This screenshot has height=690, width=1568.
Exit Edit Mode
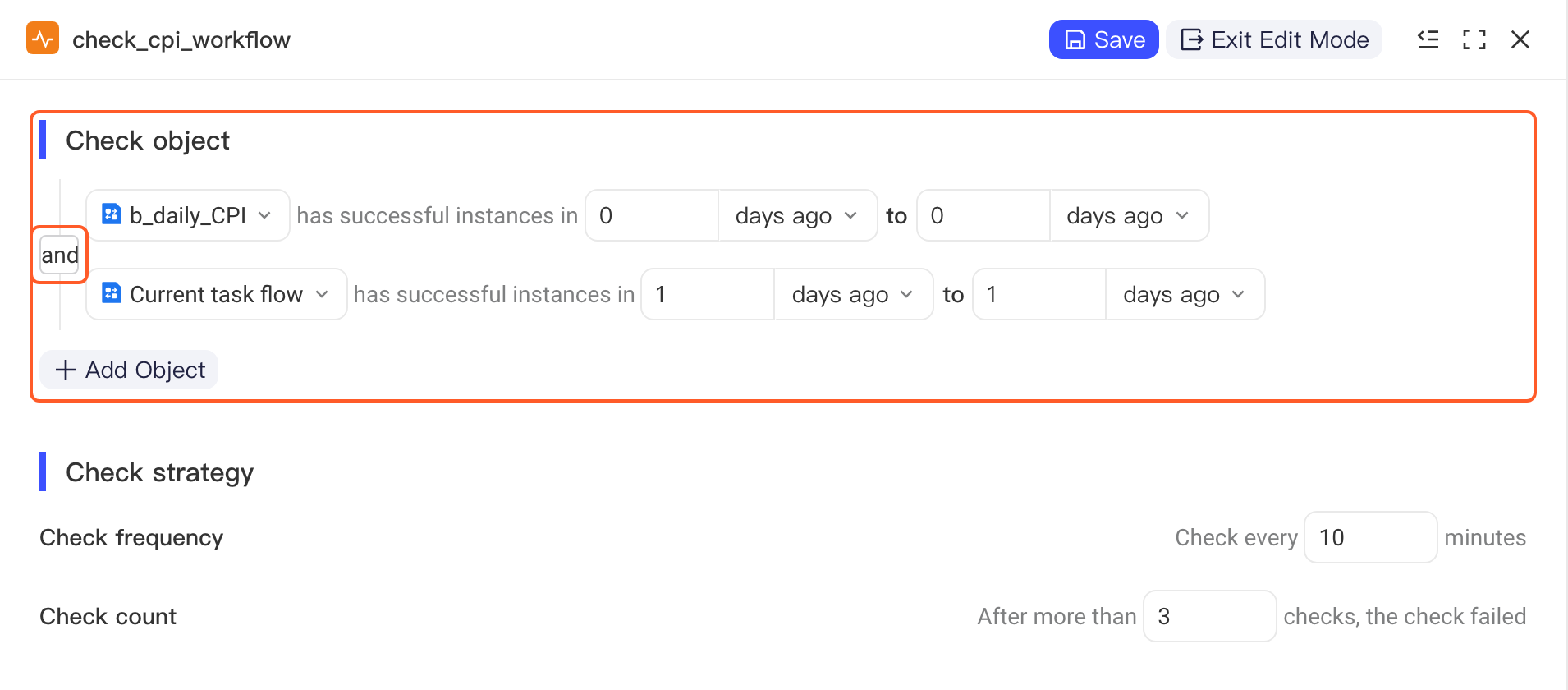pyautogui.click(x=1274, y=39)
